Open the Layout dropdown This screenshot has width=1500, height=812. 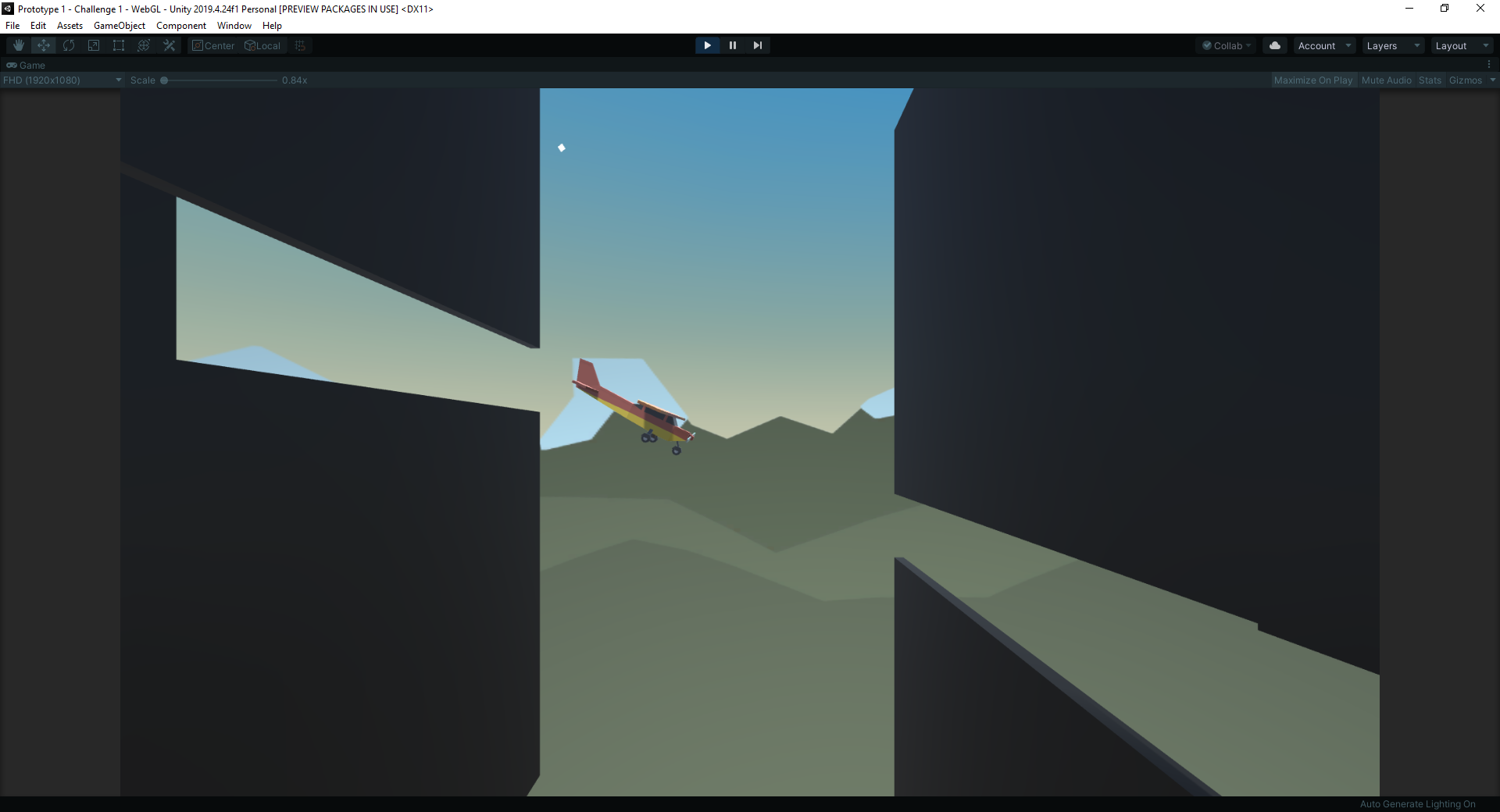point(1462,45)
